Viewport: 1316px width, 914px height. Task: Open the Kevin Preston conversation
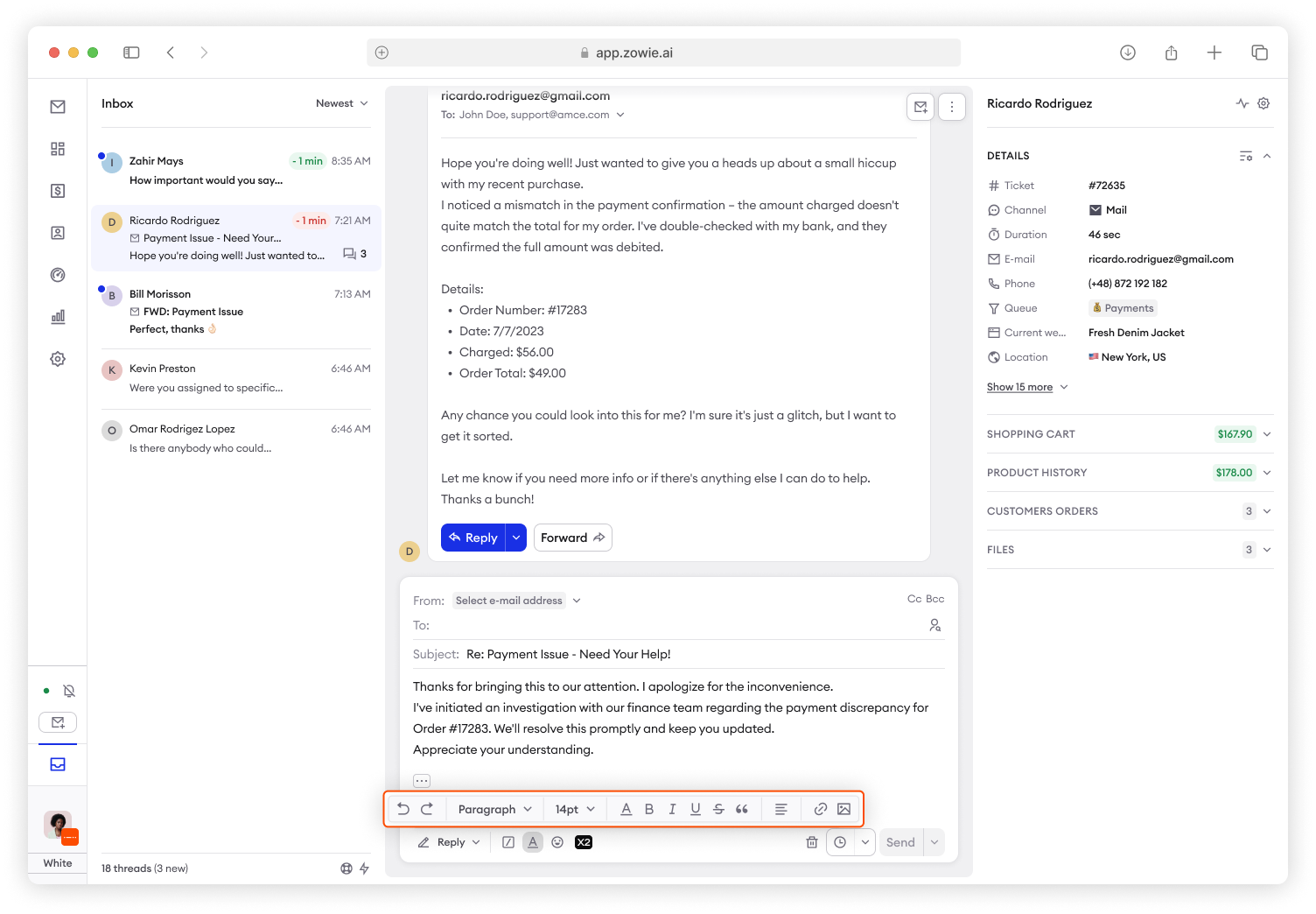(x=236, y=378)
